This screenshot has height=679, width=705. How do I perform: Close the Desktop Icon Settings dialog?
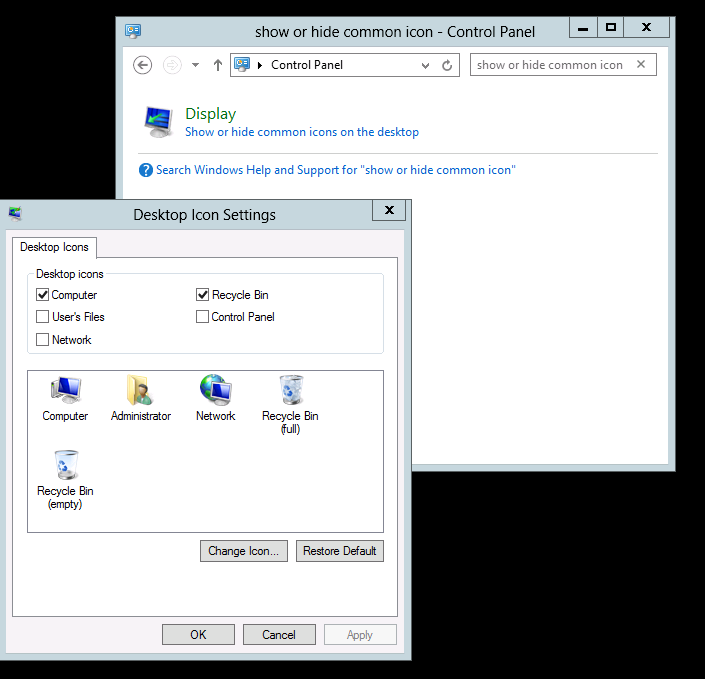[389, 210]
